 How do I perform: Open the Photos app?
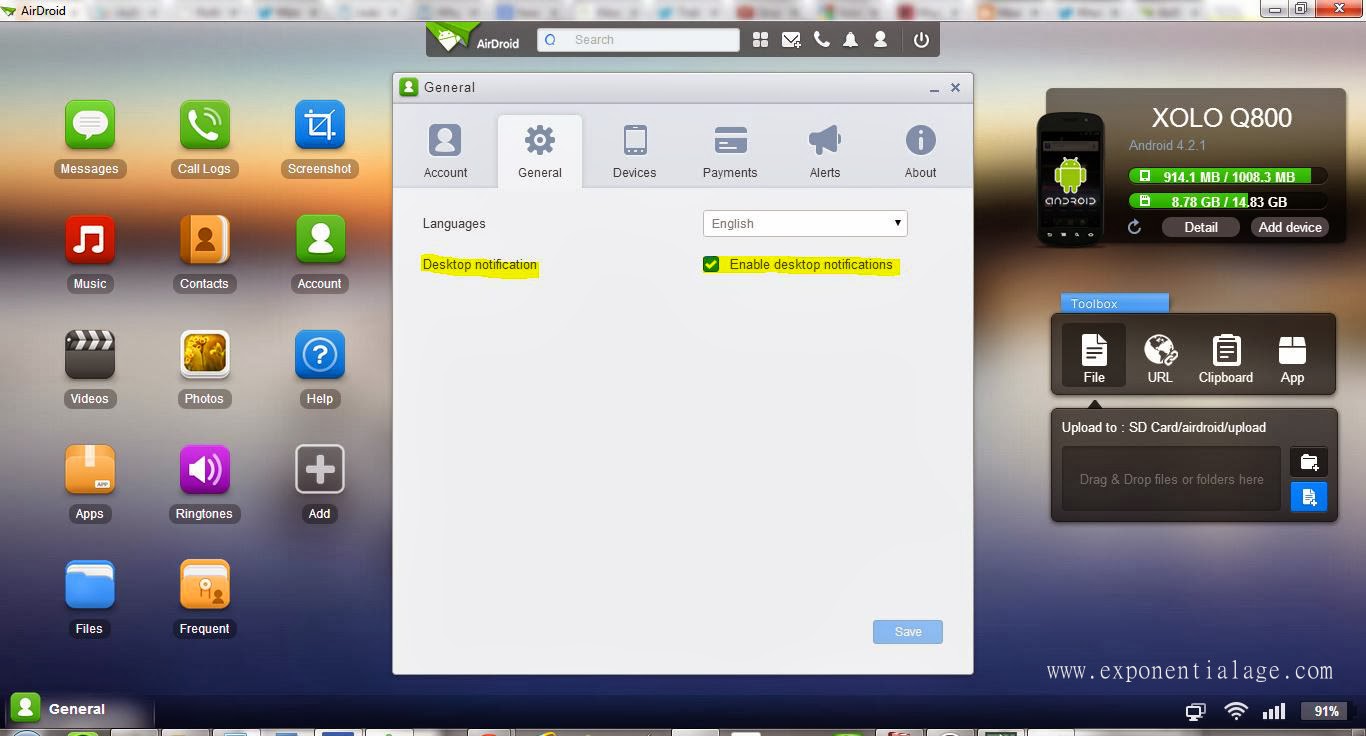click(204, 354)
